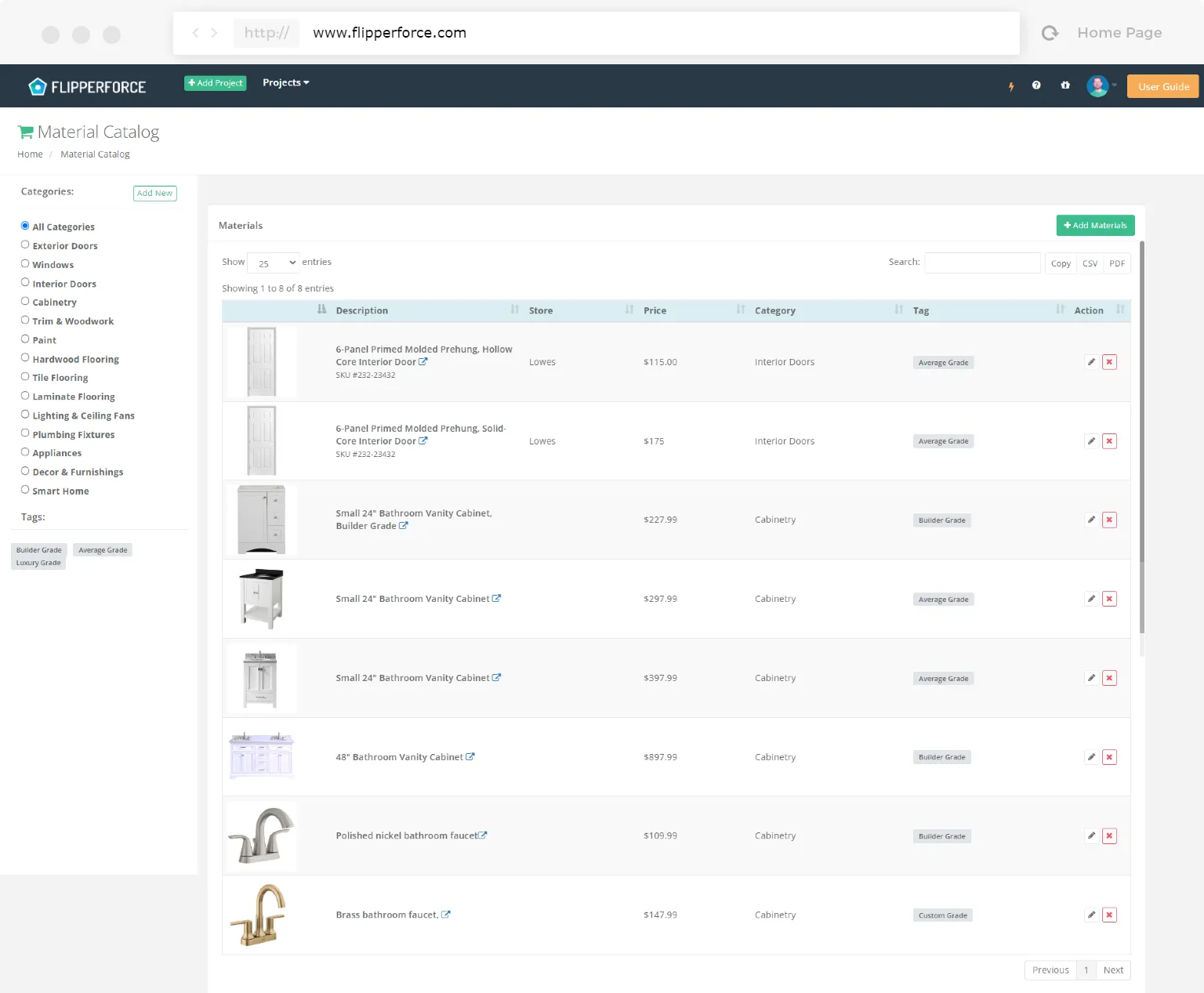
Task: Open external link for Polished nickel bathroom faucet
Action: pos(483,835)
